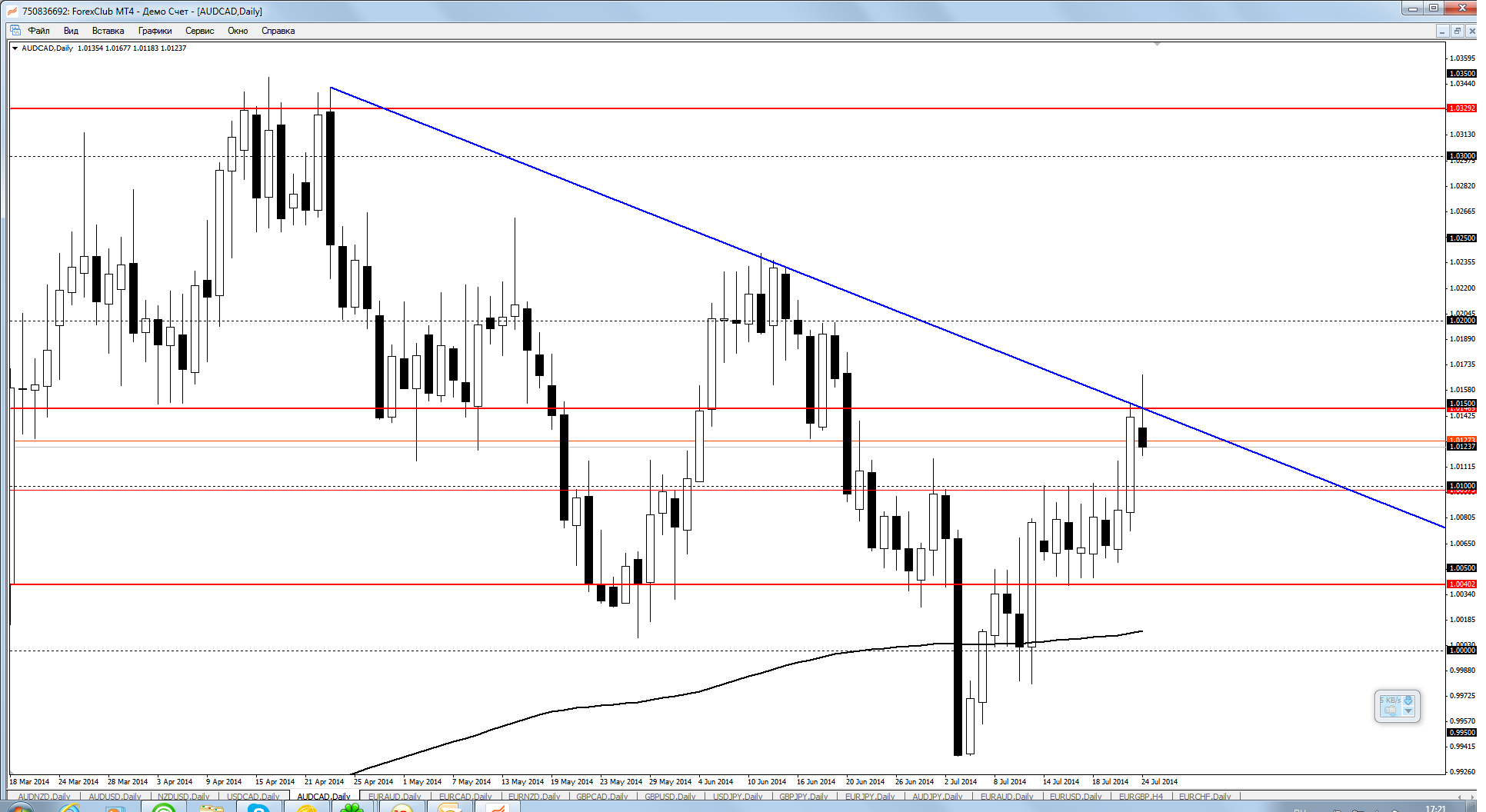
Task: Switch to the EURGBP,H4 chart tab
Action: point(1141,797)
